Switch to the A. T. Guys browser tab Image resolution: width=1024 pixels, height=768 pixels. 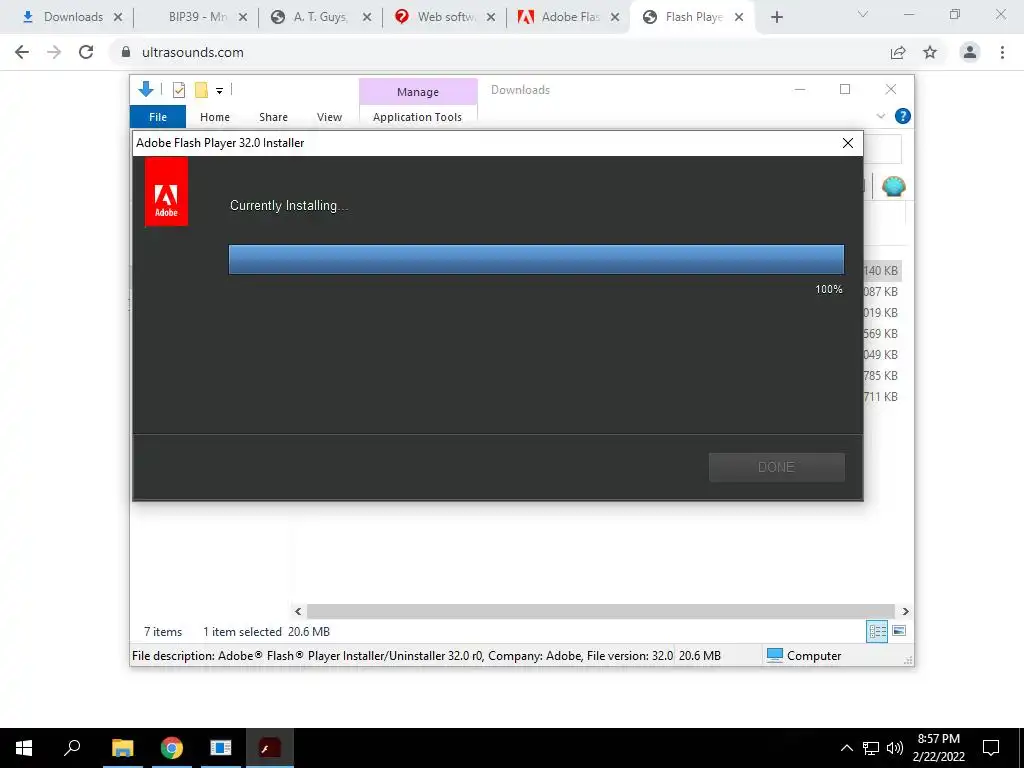pyautogui.click(x=320, y=17)
